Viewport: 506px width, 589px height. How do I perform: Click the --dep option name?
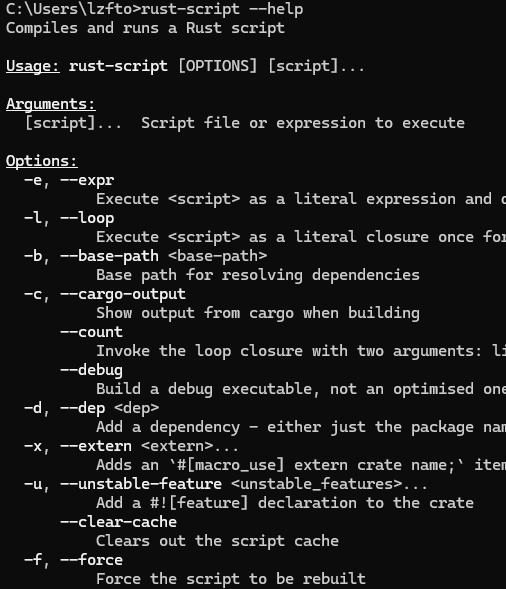[x=83, y=408]
